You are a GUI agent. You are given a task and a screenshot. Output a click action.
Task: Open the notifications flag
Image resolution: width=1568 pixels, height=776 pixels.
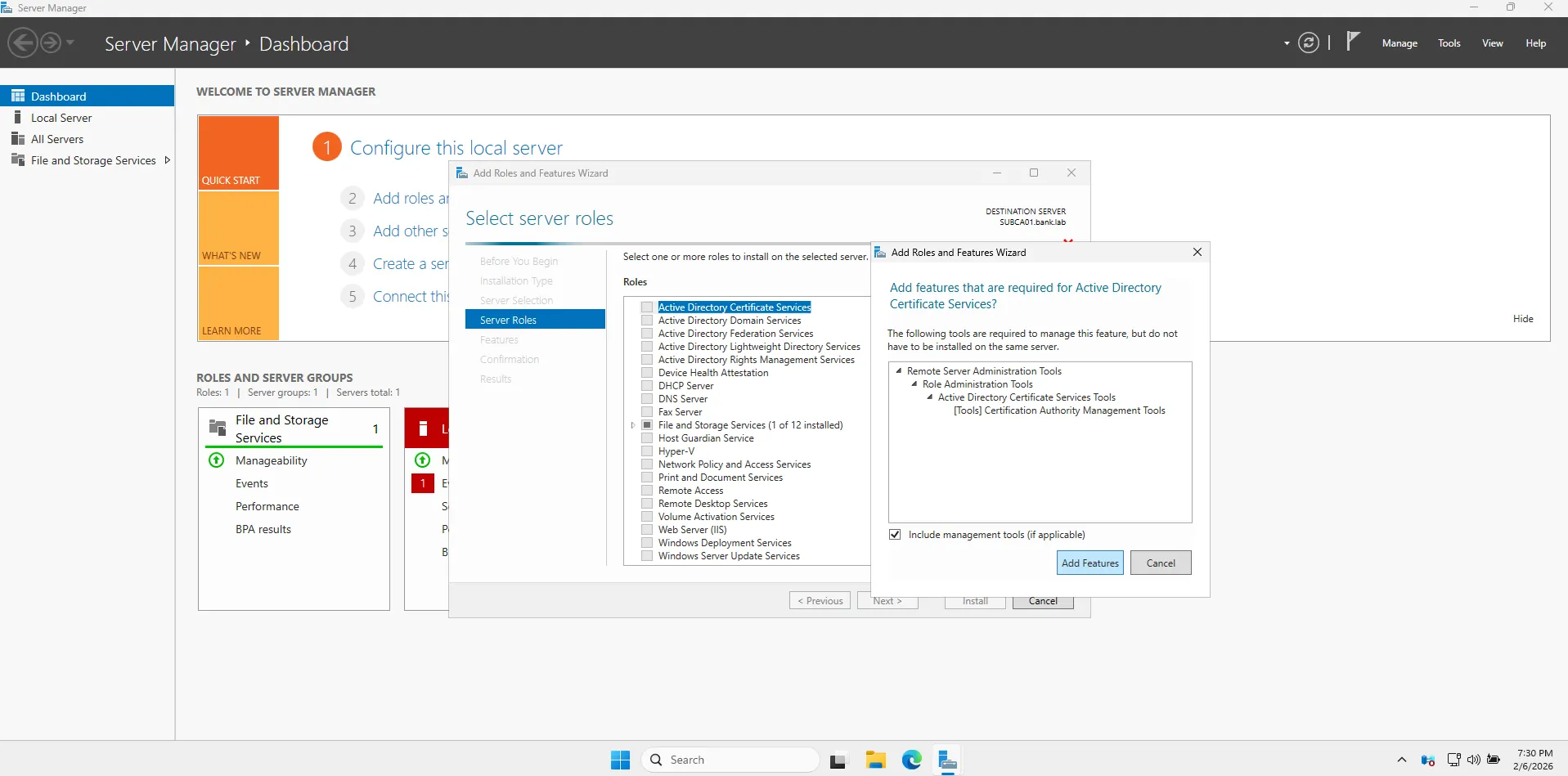(1353, 41)
